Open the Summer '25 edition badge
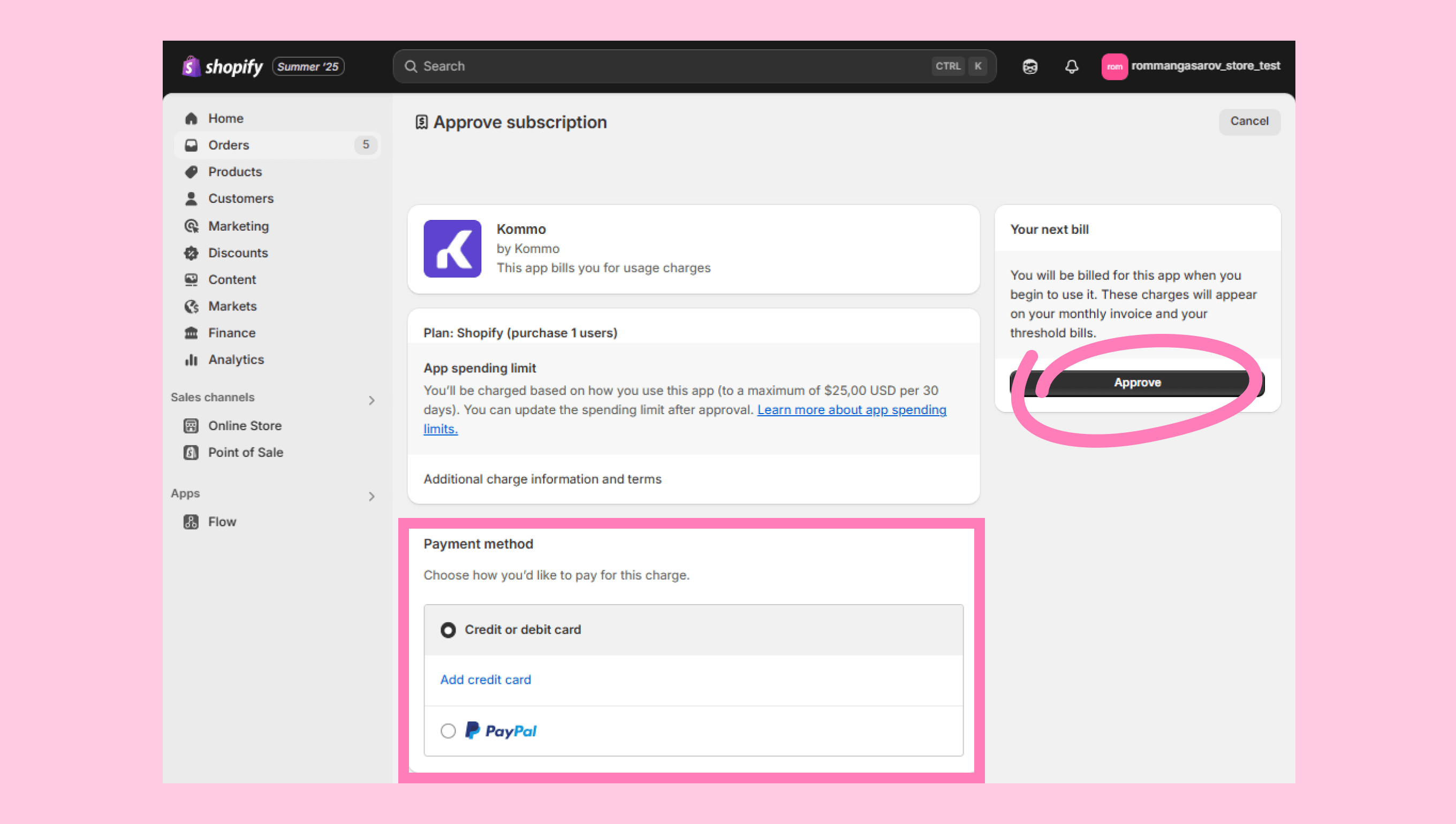This screenshot has height=824, width=1456. (308, 66)
